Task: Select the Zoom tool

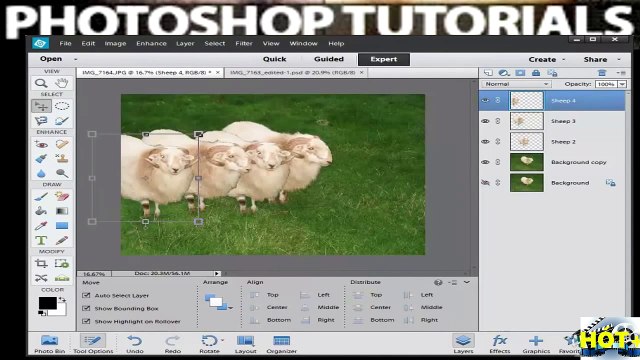Action: click(41, 83)
